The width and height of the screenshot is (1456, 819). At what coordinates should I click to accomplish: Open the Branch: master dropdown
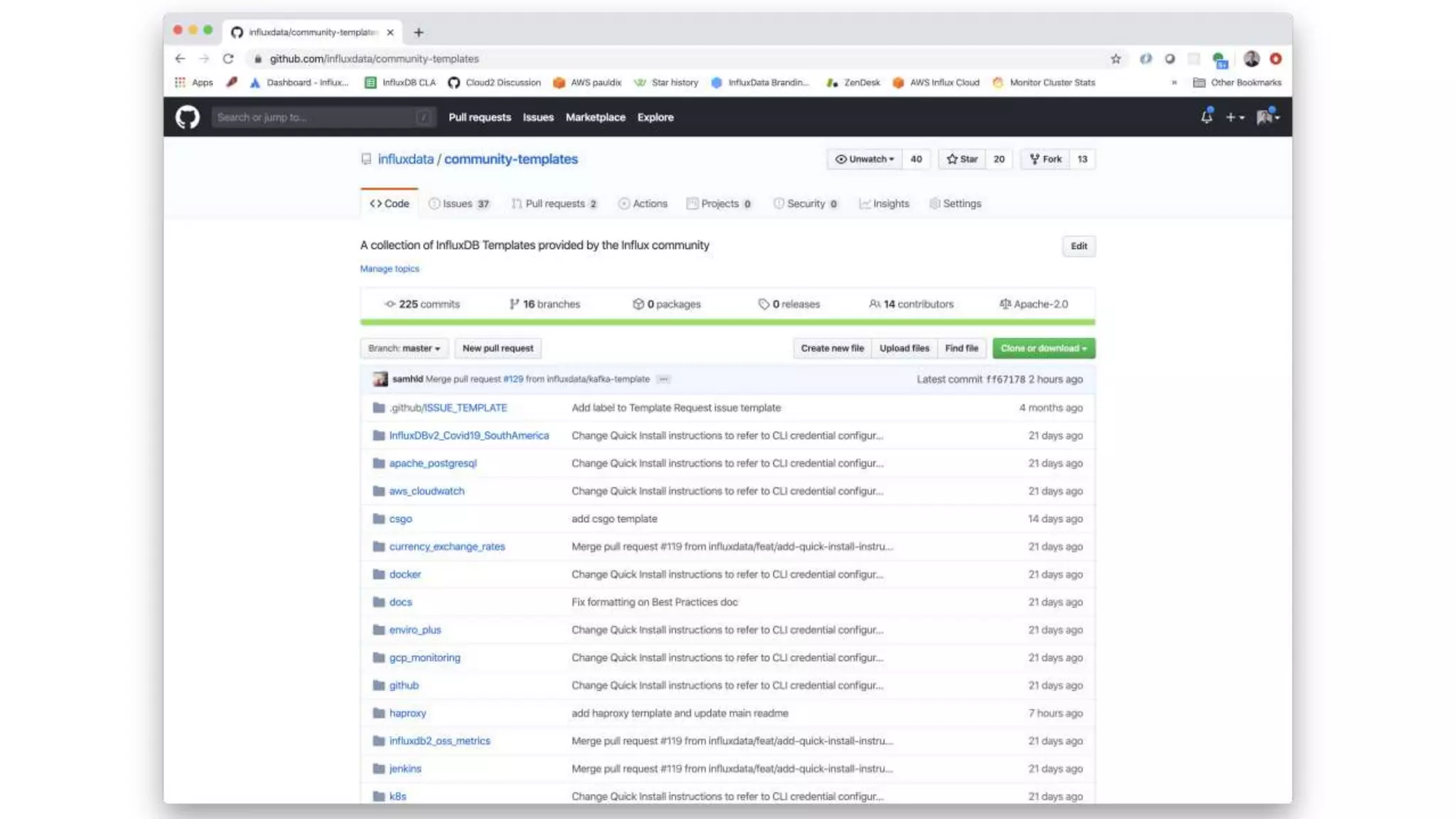404,348
